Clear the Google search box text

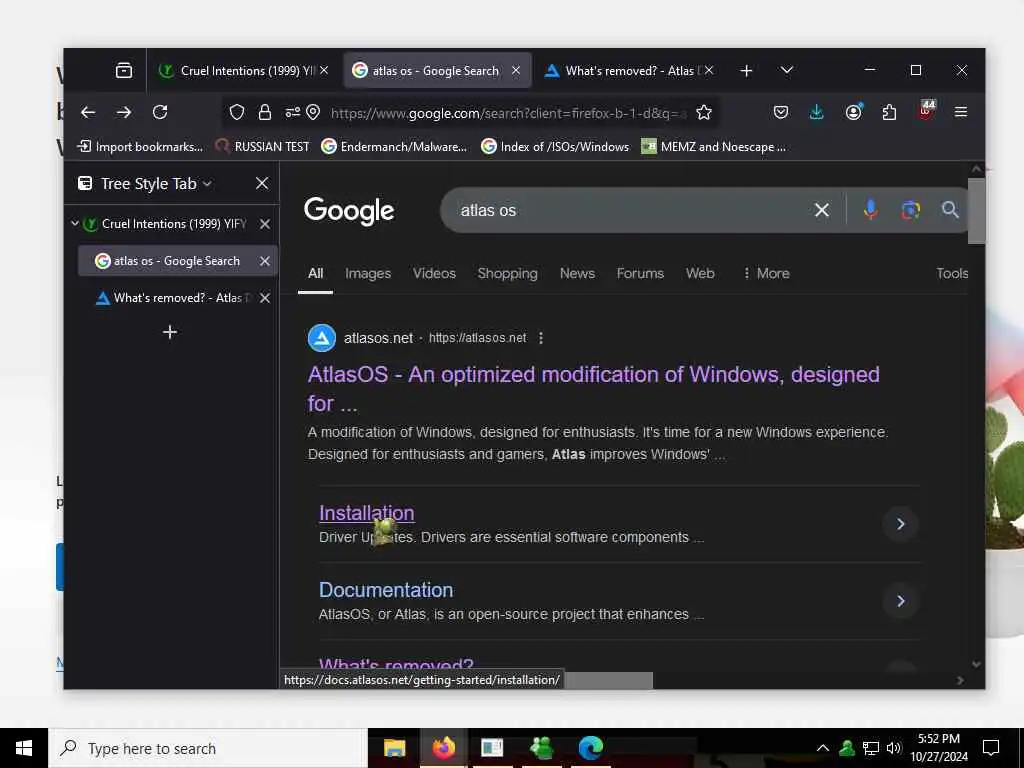pos(822,210)
